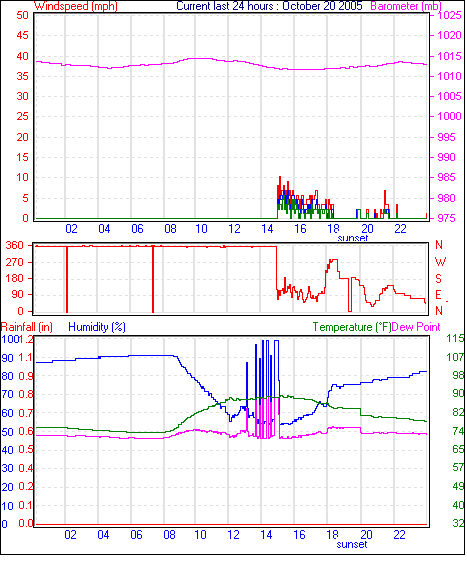
Task: Click the 'Rainfall (in)' legend label
Action: point(27,327)
